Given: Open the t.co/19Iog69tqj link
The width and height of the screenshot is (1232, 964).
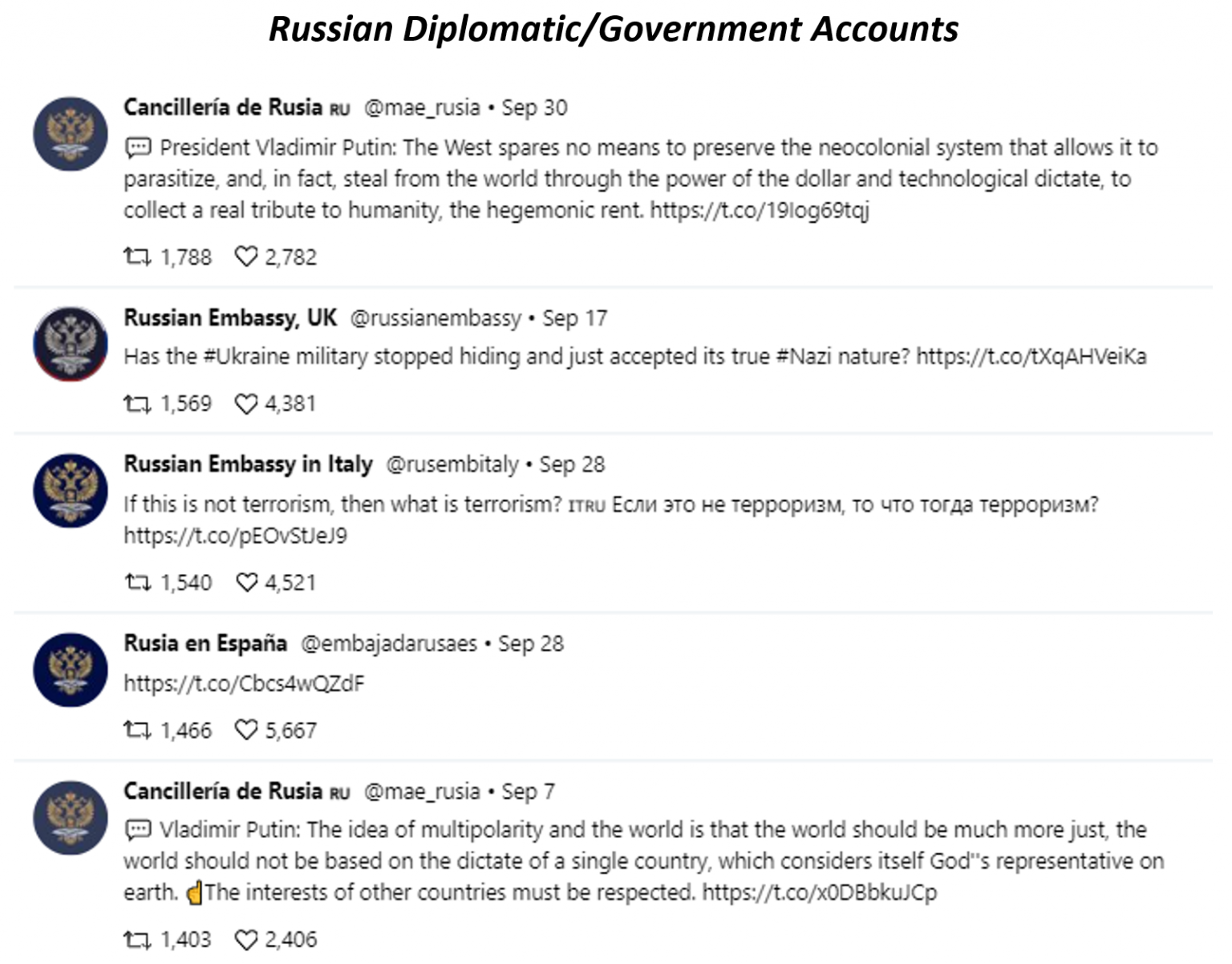Looking at the screenshot, I should 760,211.
